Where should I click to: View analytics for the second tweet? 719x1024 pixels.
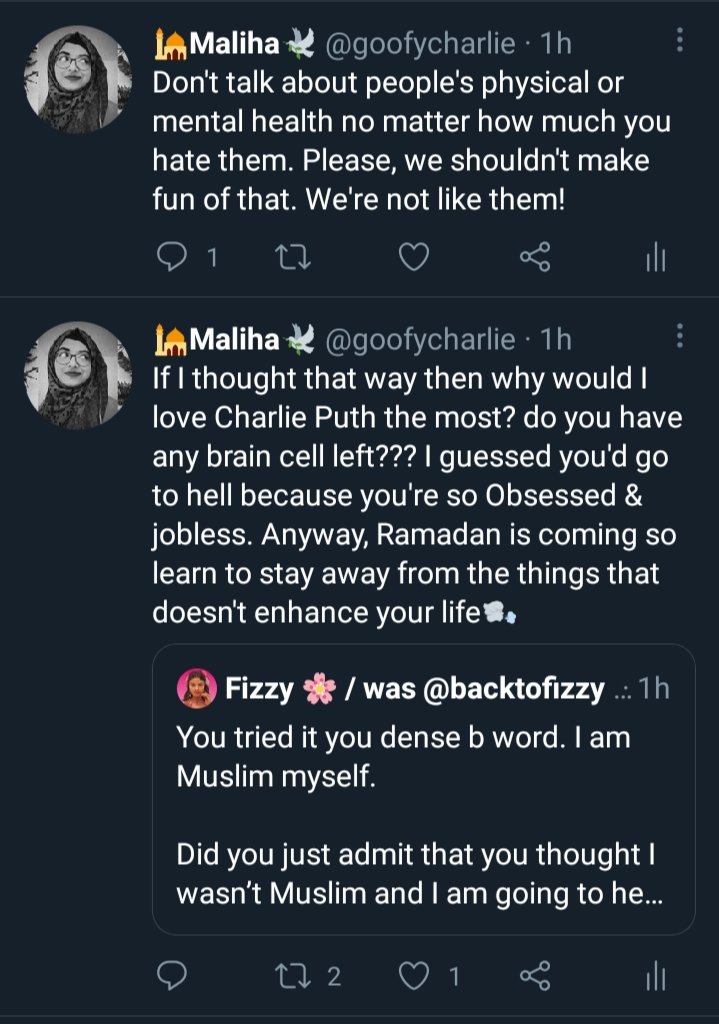click(x=655, y=975)
